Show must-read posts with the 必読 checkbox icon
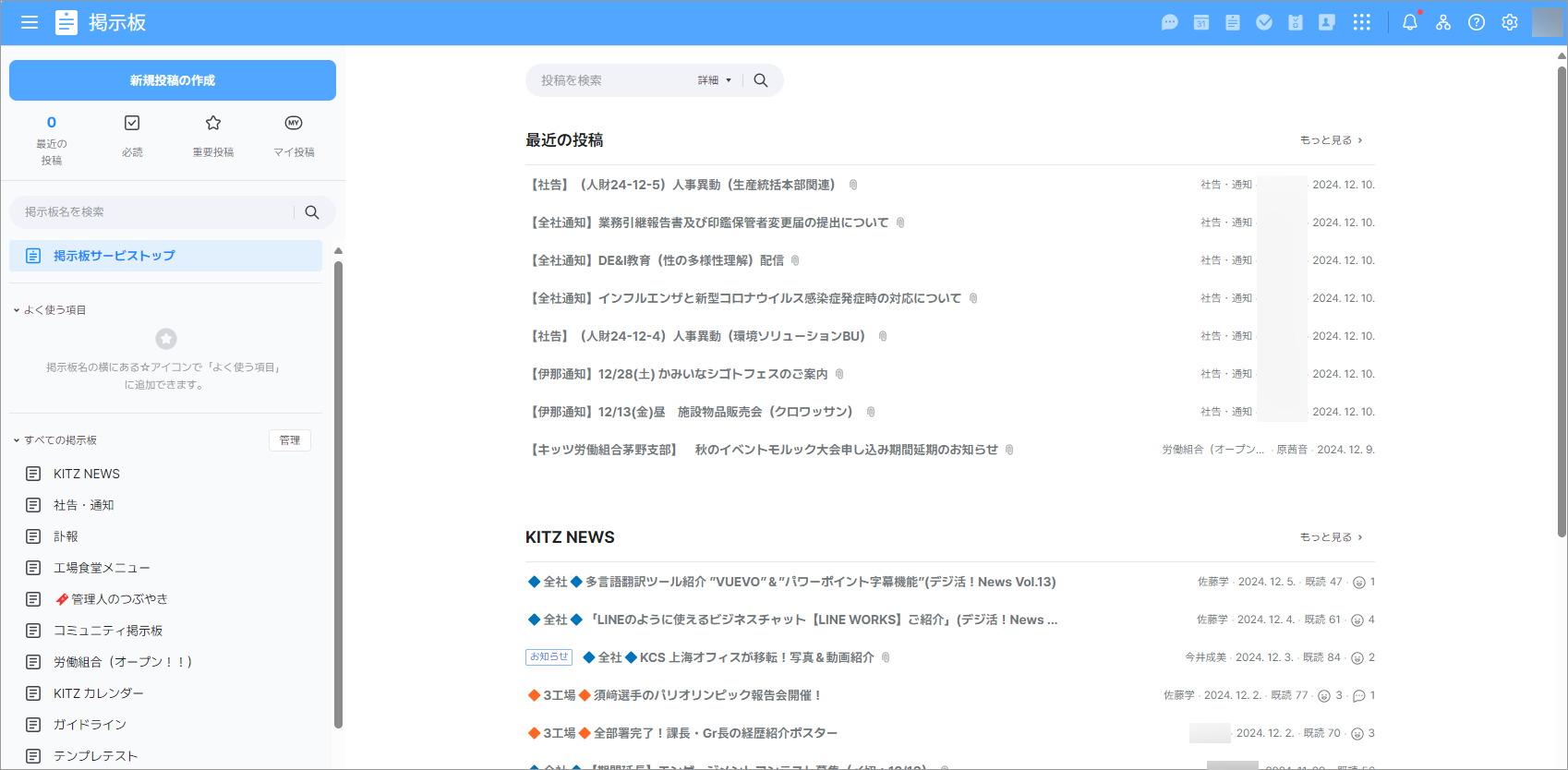Screen dimensions: 1568x770 pos(132,135)
